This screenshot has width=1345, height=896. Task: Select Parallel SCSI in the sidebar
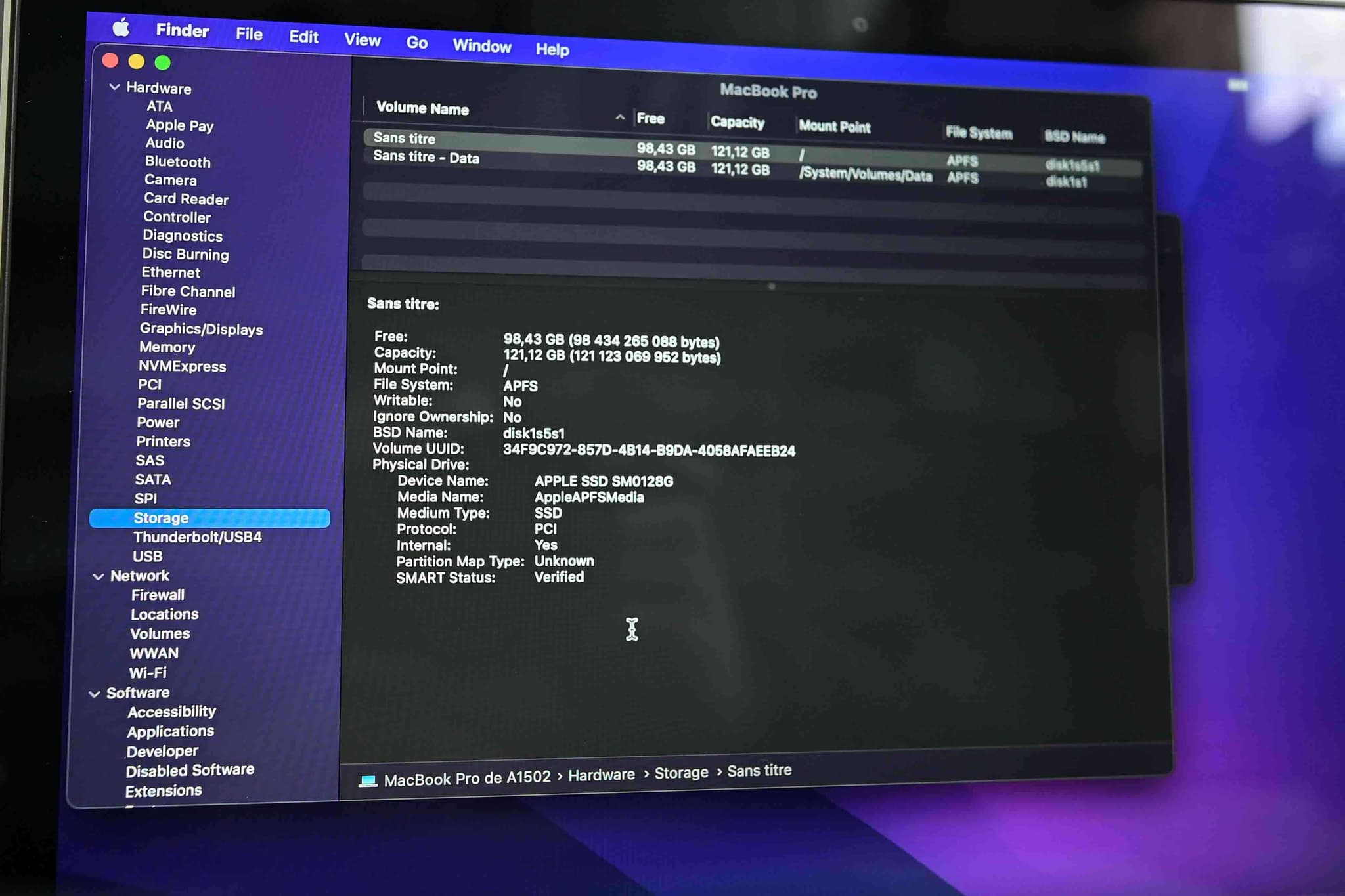pos(181,404)
